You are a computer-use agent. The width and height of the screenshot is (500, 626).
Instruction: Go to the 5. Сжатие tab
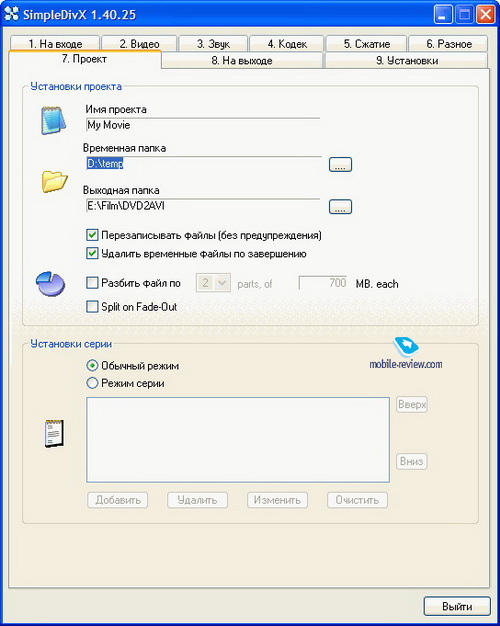click(x=367, y=44)
